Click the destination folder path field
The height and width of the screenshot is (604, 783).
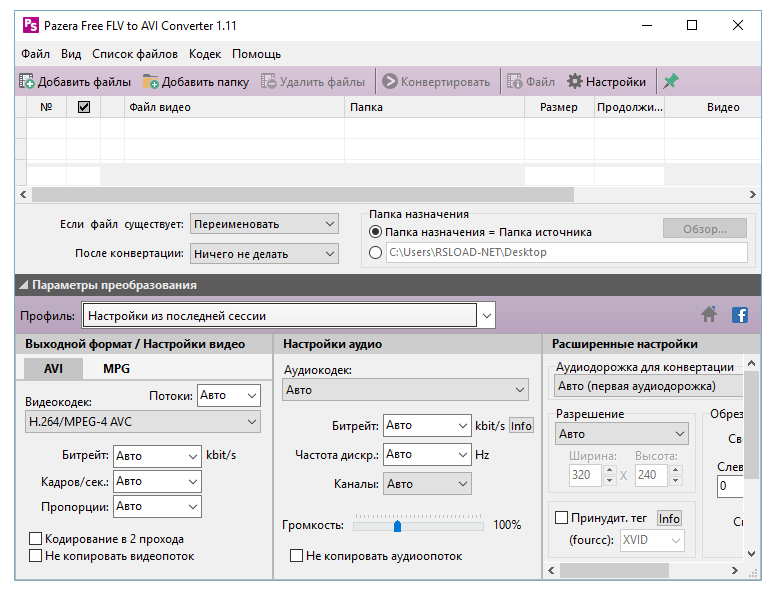tap(566, 253)
